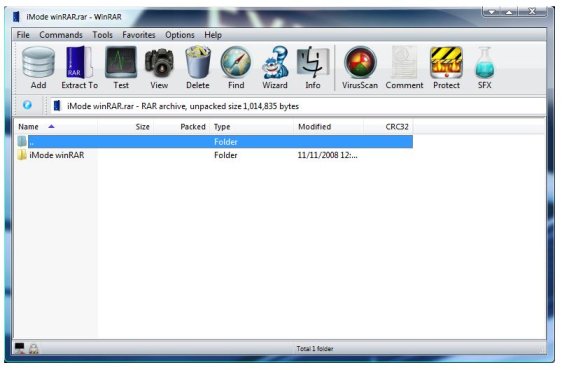Click the 'Total 1 folder' status text
Image resolution: width=562 pixels, height=370 pixels.
pos(315,348)
